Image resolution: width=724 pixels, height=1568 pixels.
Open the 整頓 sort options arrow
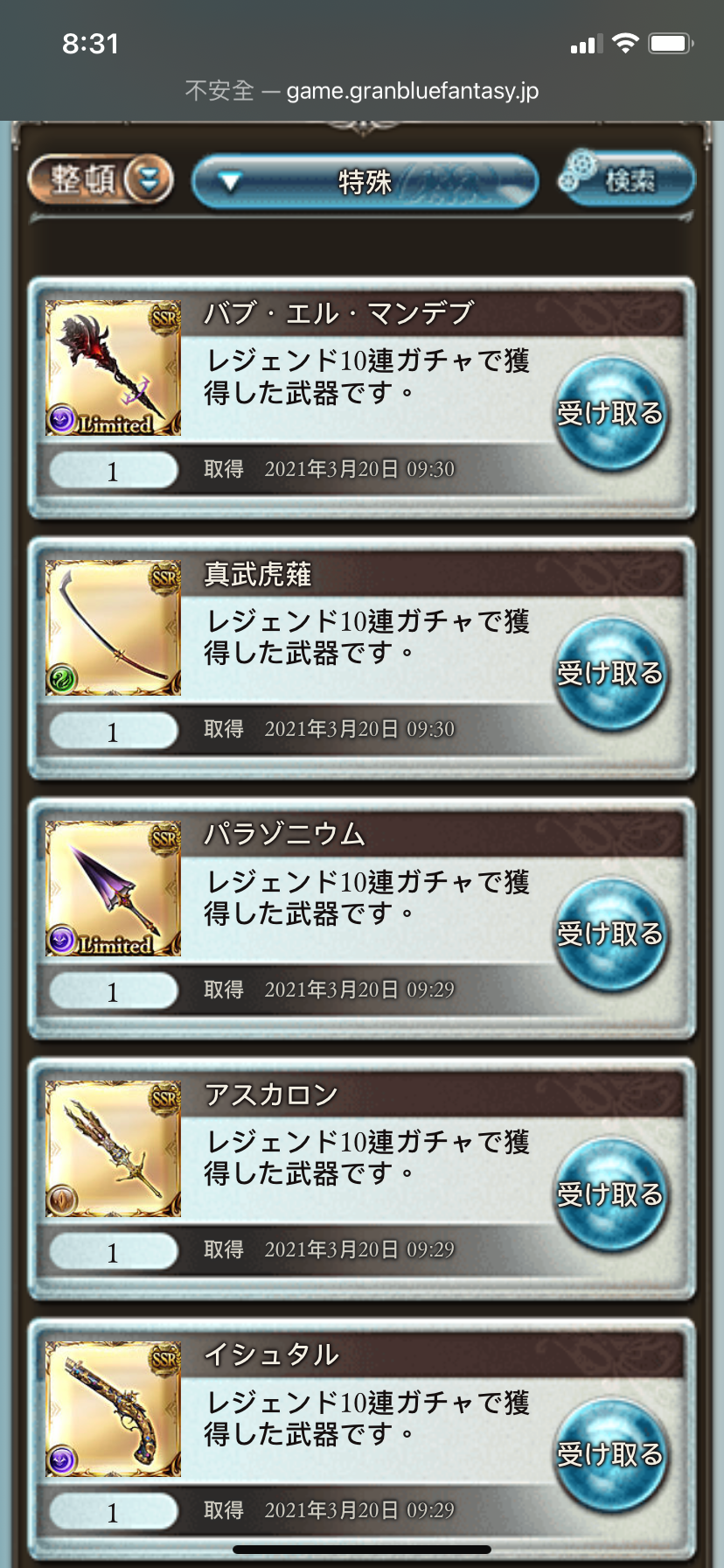pyautogui.click(x=149, y=180)
